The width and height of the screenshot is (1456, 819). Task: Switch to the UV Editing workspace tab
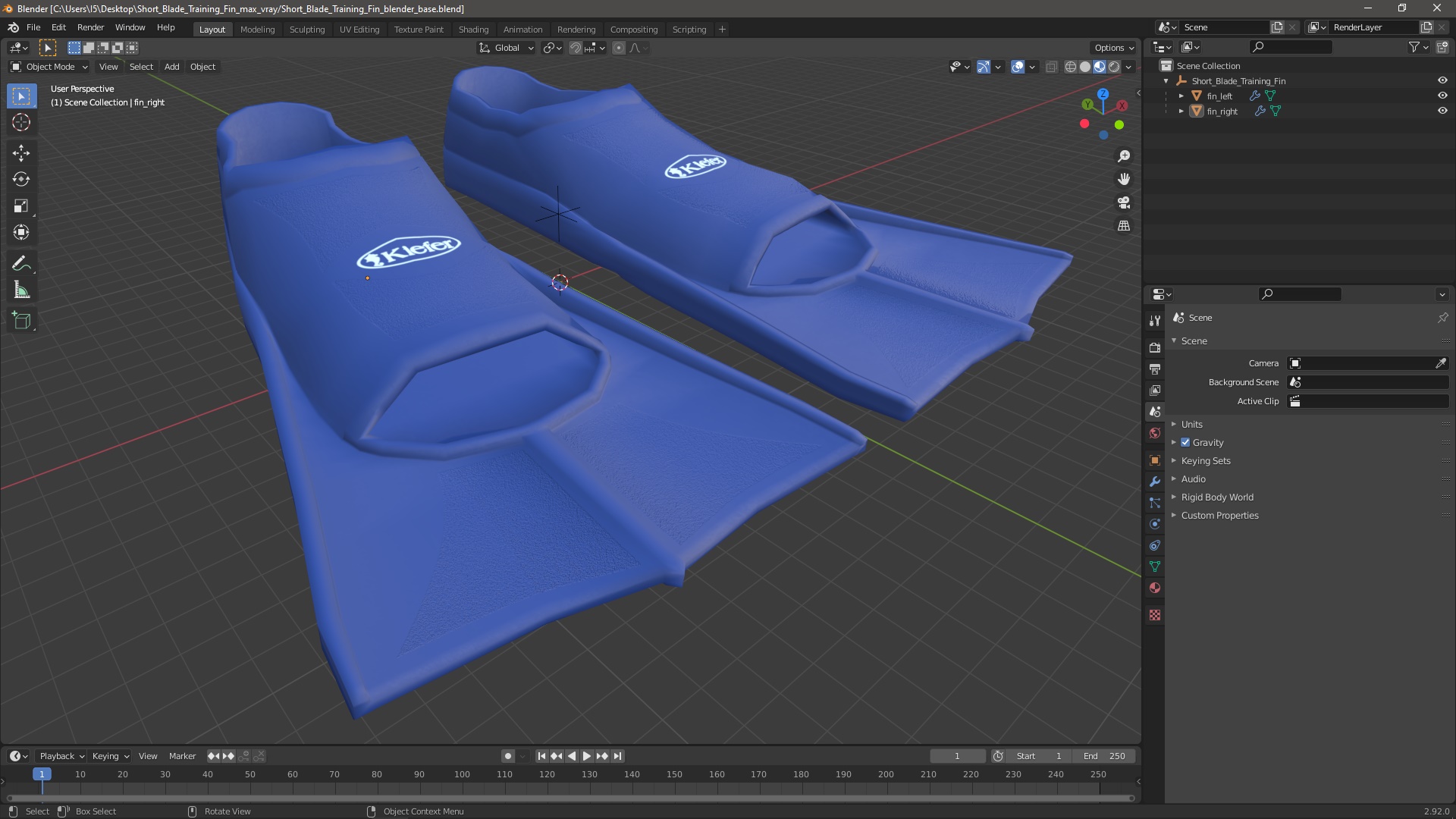[359, 30]
